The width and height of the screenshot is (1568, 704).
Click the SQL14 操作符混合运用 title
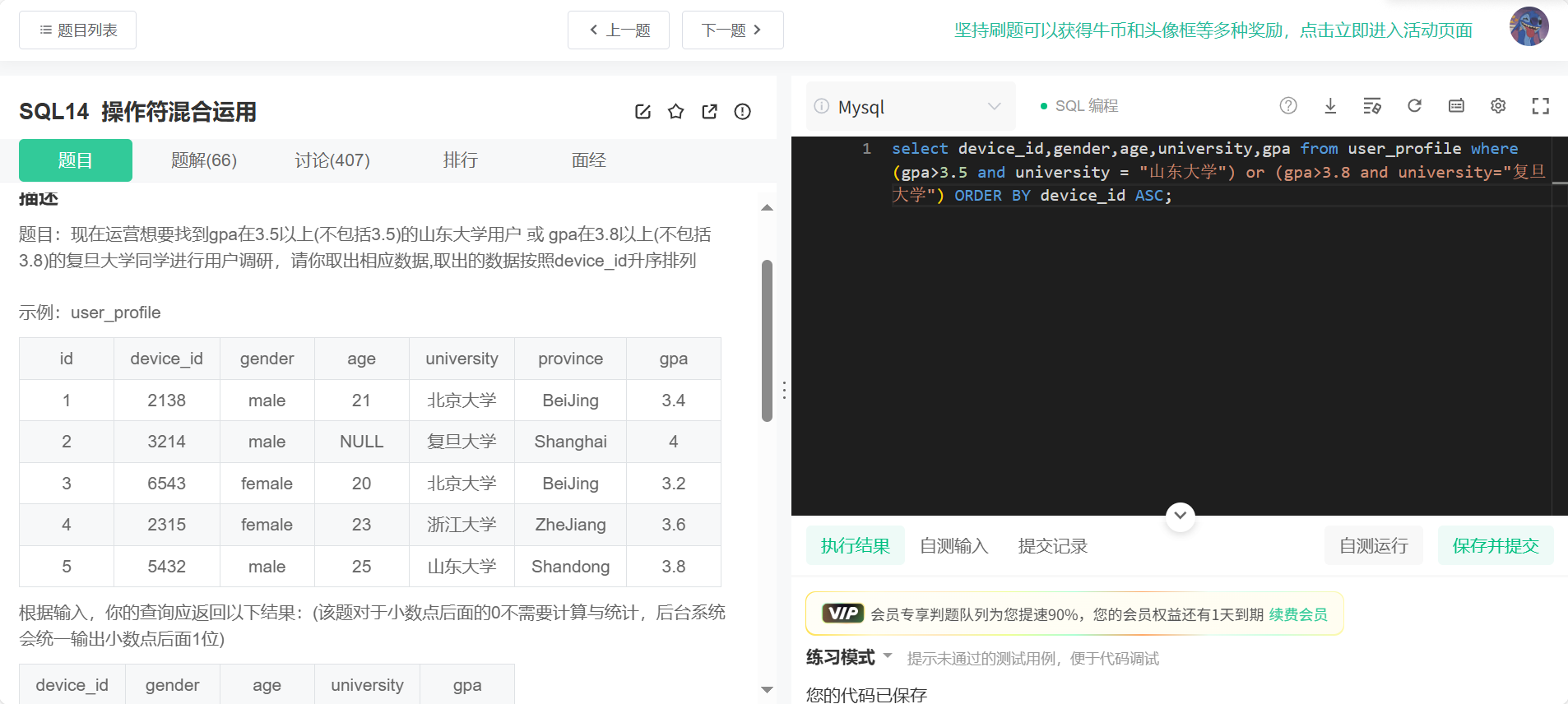(x=138, y=112)
